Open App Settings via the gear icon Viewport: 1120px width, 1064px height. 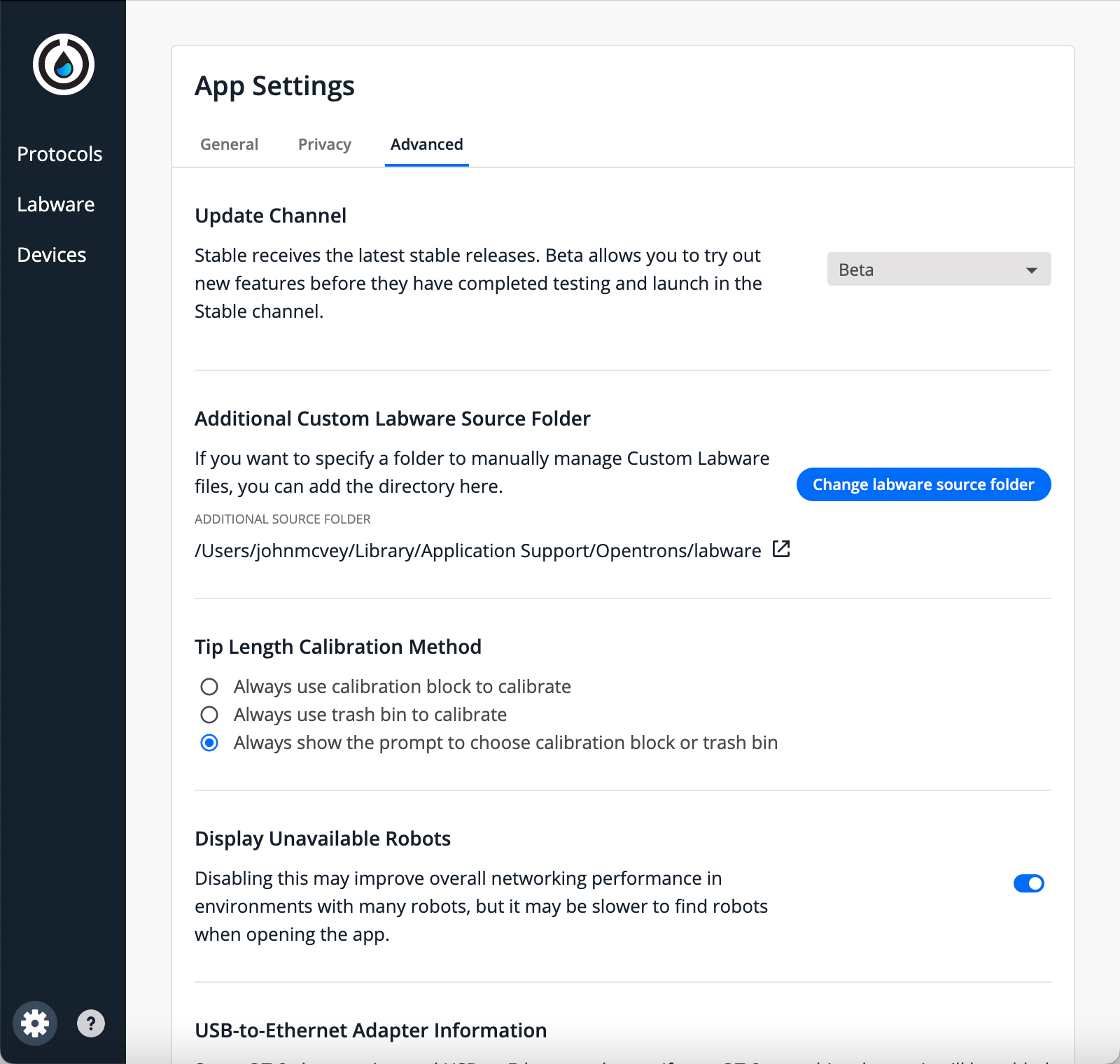click(34, 1023)
